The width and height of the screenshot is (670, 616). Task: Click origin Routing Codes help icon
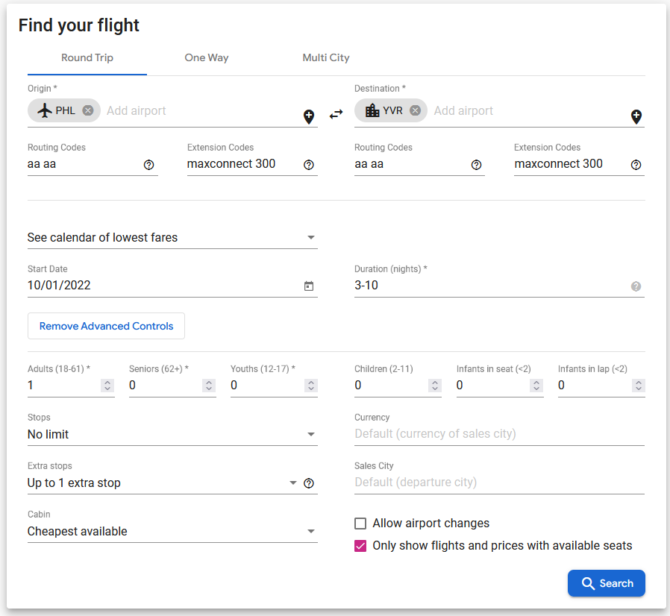coord(149,164)
